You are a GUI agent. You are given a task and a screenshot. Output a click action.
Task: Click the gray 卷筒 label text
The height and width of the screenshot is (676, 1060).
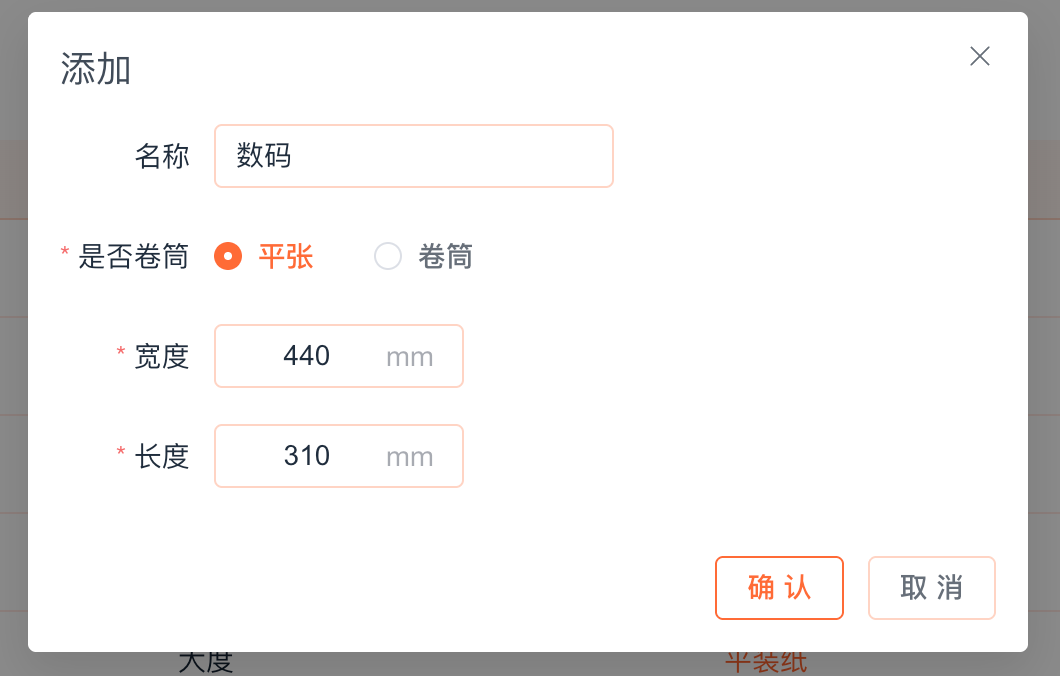coord(445,257)
